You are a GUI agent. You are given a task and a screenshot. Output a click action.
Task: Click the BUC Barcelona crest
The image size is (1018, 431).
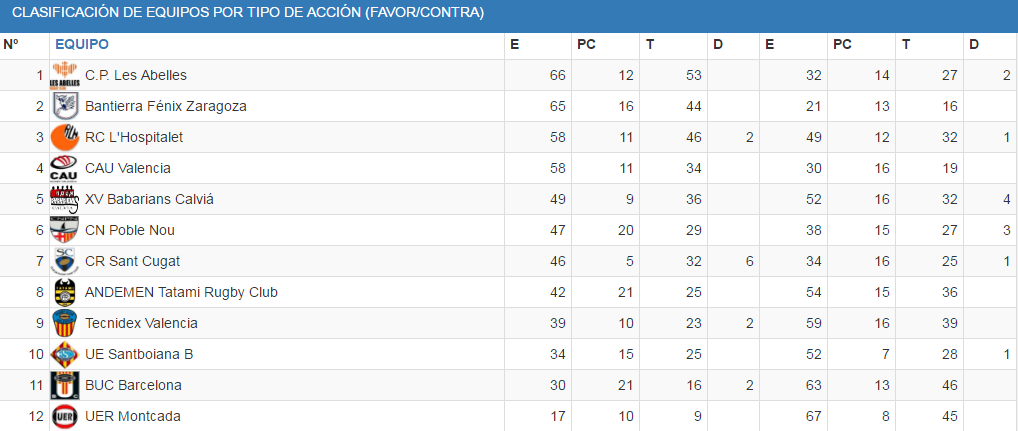click(66, 385)
